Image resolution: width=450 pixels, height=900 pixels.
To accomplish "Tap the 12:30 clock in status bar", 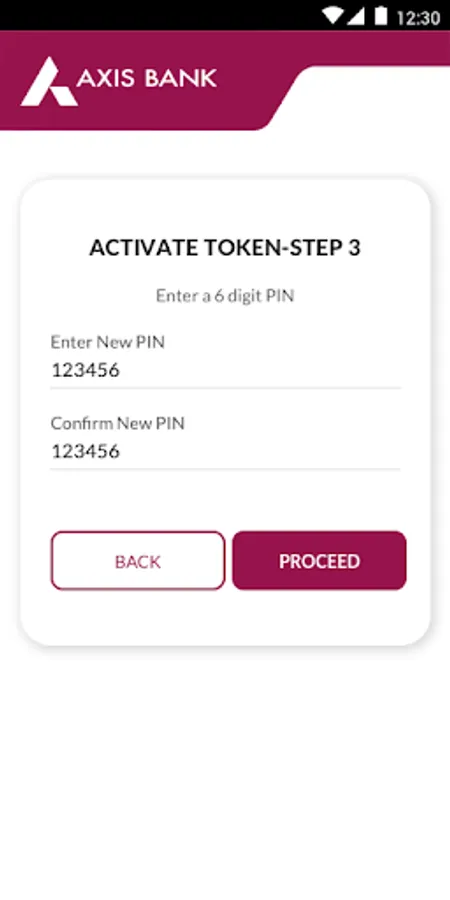I will click(x=418, y=17).
